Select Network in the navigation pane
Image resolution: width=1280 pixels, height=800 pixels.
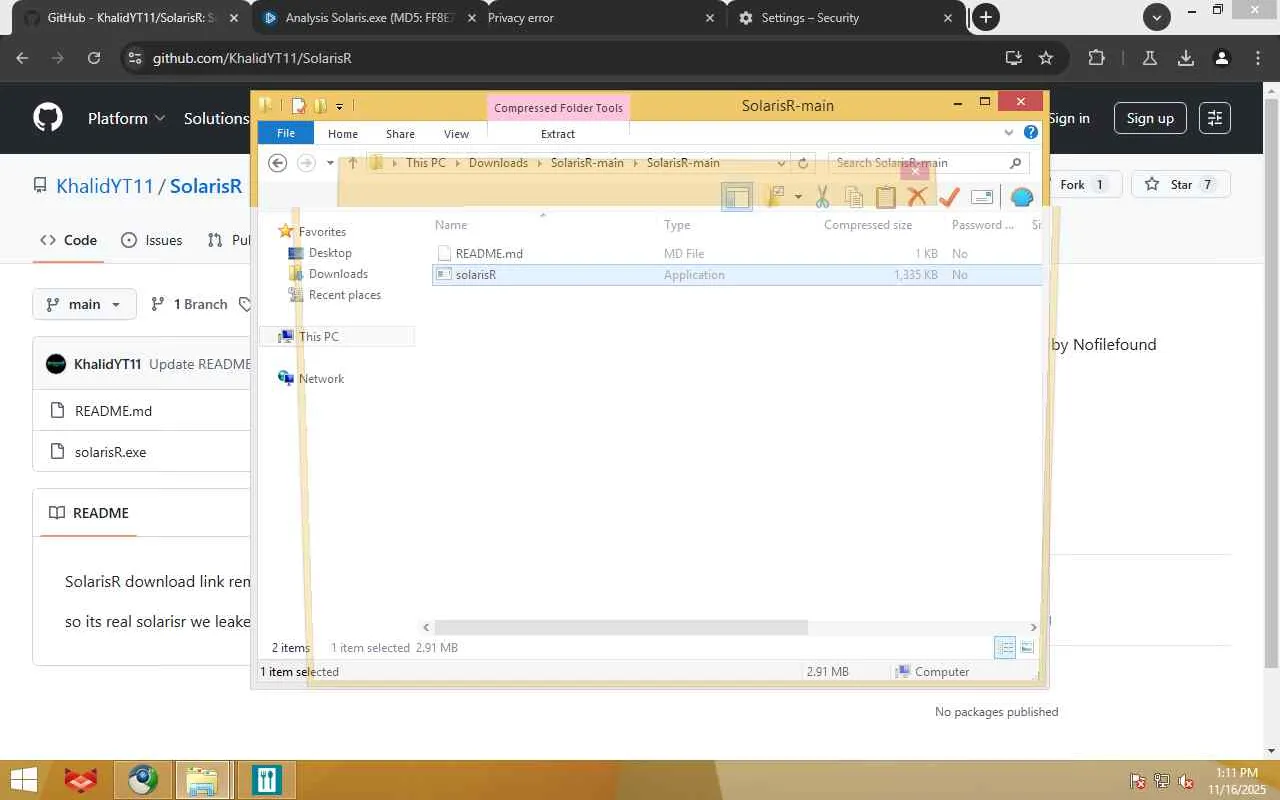[321, 379]
